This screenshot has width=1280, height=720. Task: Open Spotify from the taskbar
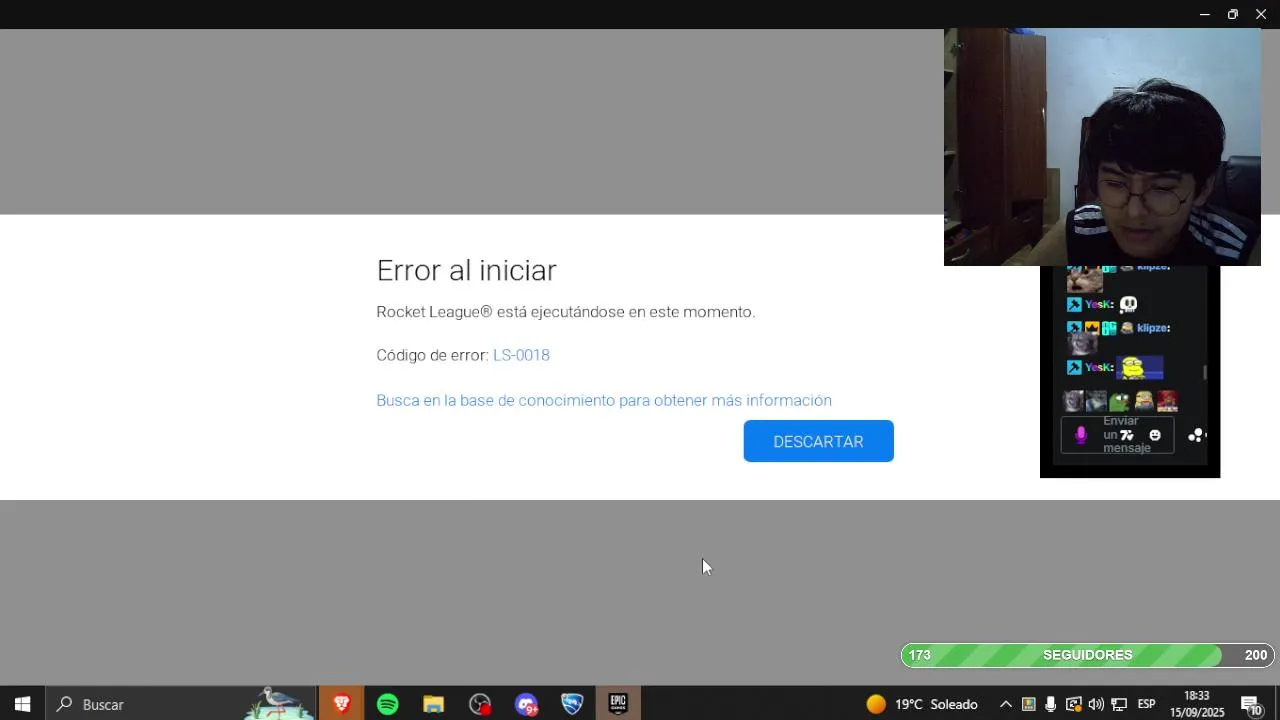(387, 704)
